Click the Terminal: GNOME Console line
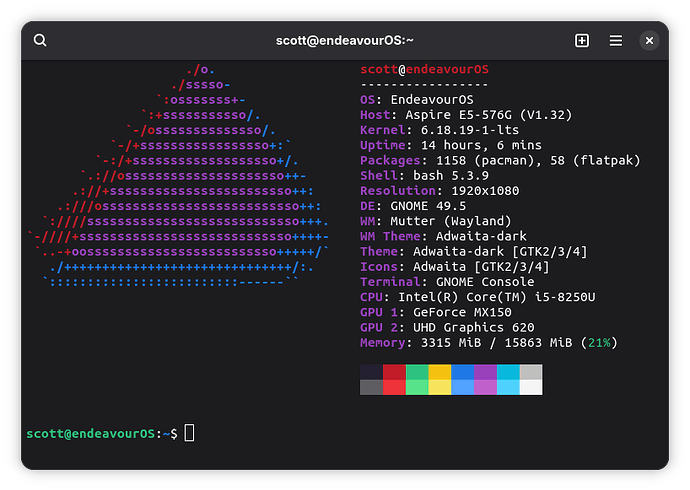 point(447,282)
